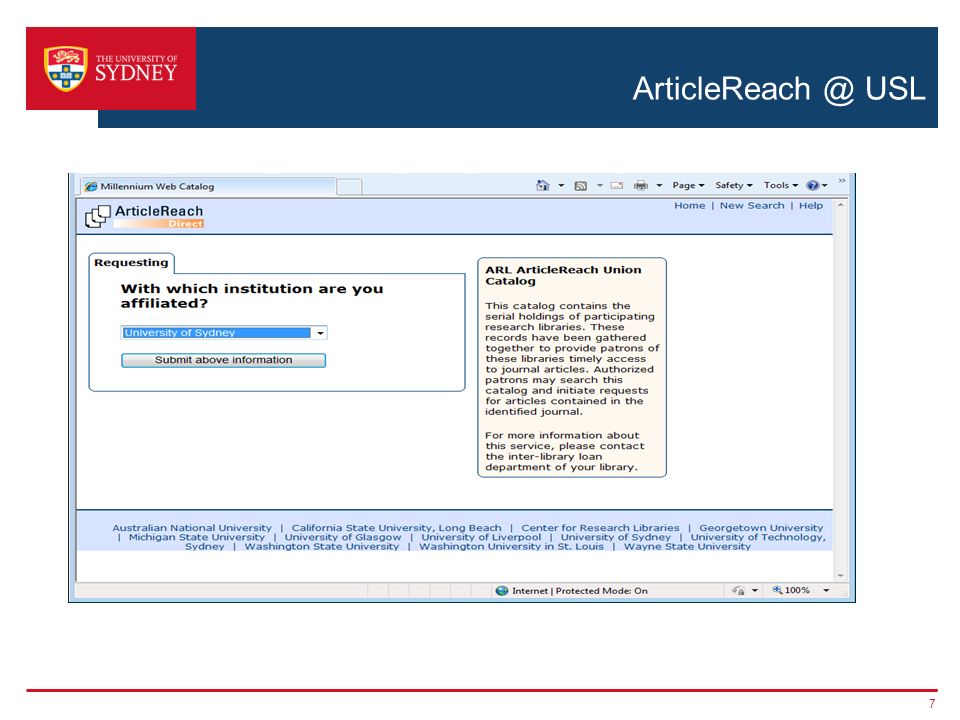
Task: Open the Tools menu
Action: pos(781,186)
